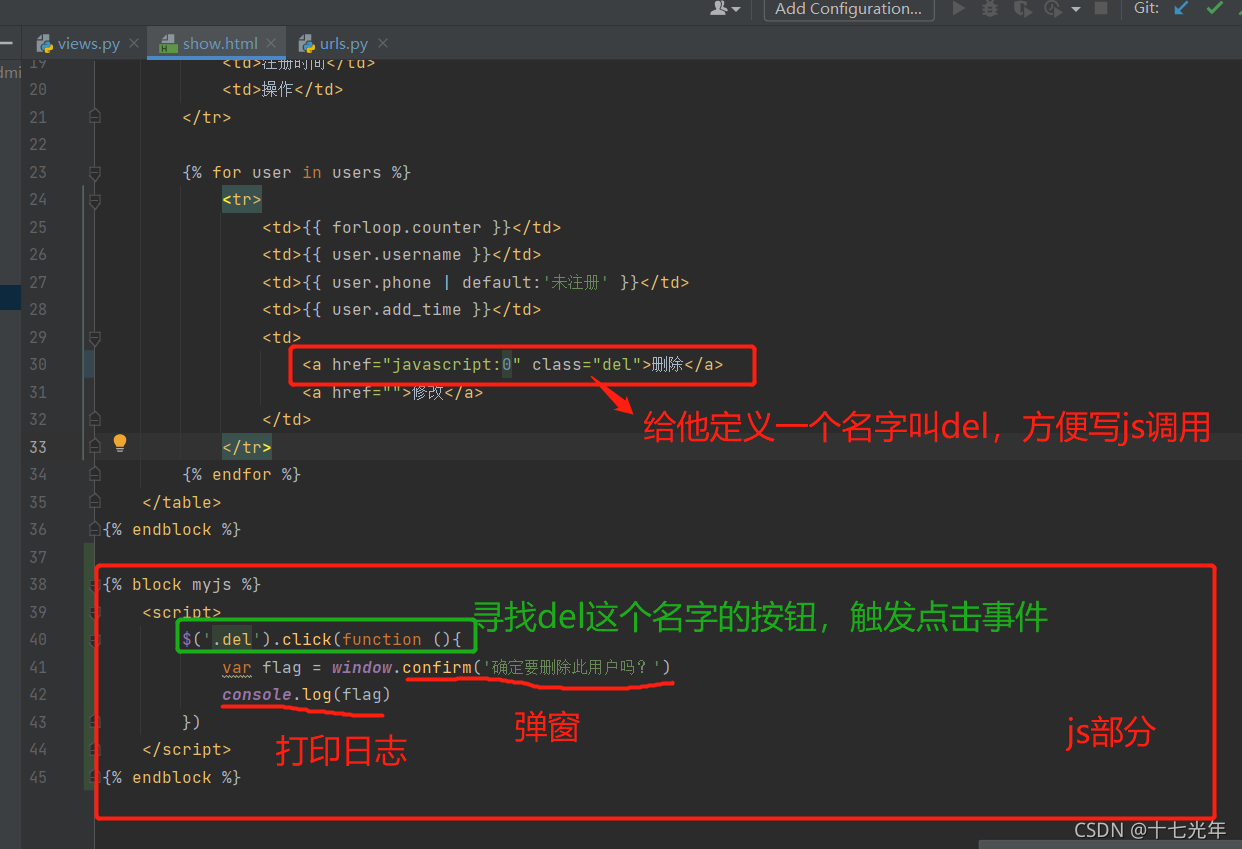
Task: Click the Stop square icon
Action: coord(1101,8)
